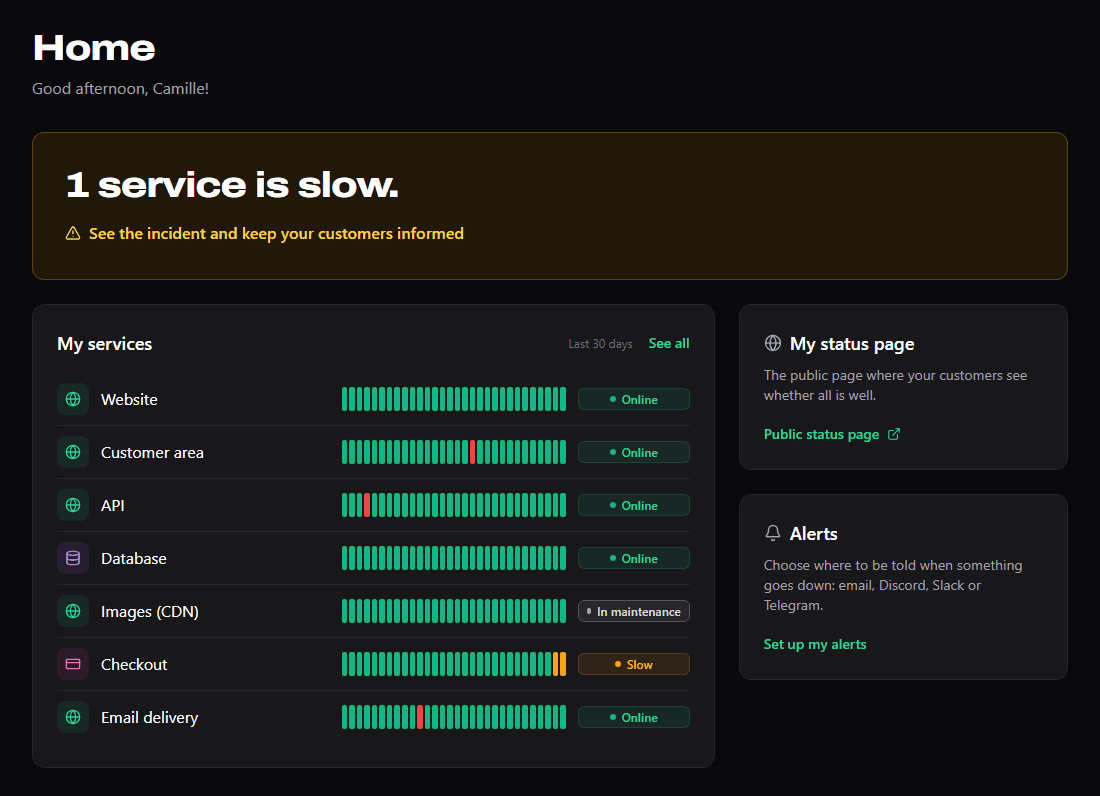Click the In maintenance badge for Images (CDN)
The image size is (1100, 796).
[633, 611]
